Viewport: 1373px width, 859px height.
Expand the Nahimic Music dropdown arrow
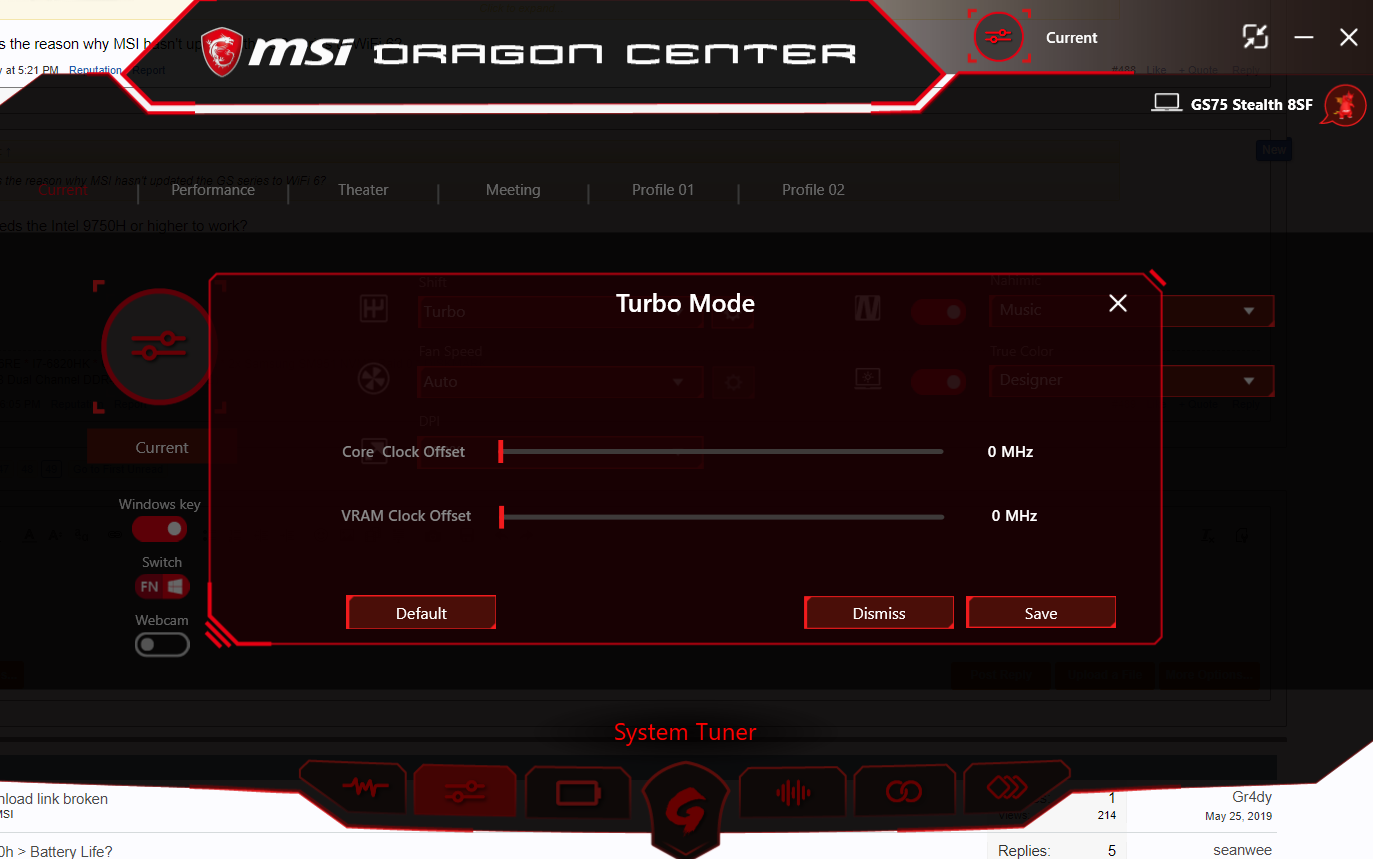1249,311
